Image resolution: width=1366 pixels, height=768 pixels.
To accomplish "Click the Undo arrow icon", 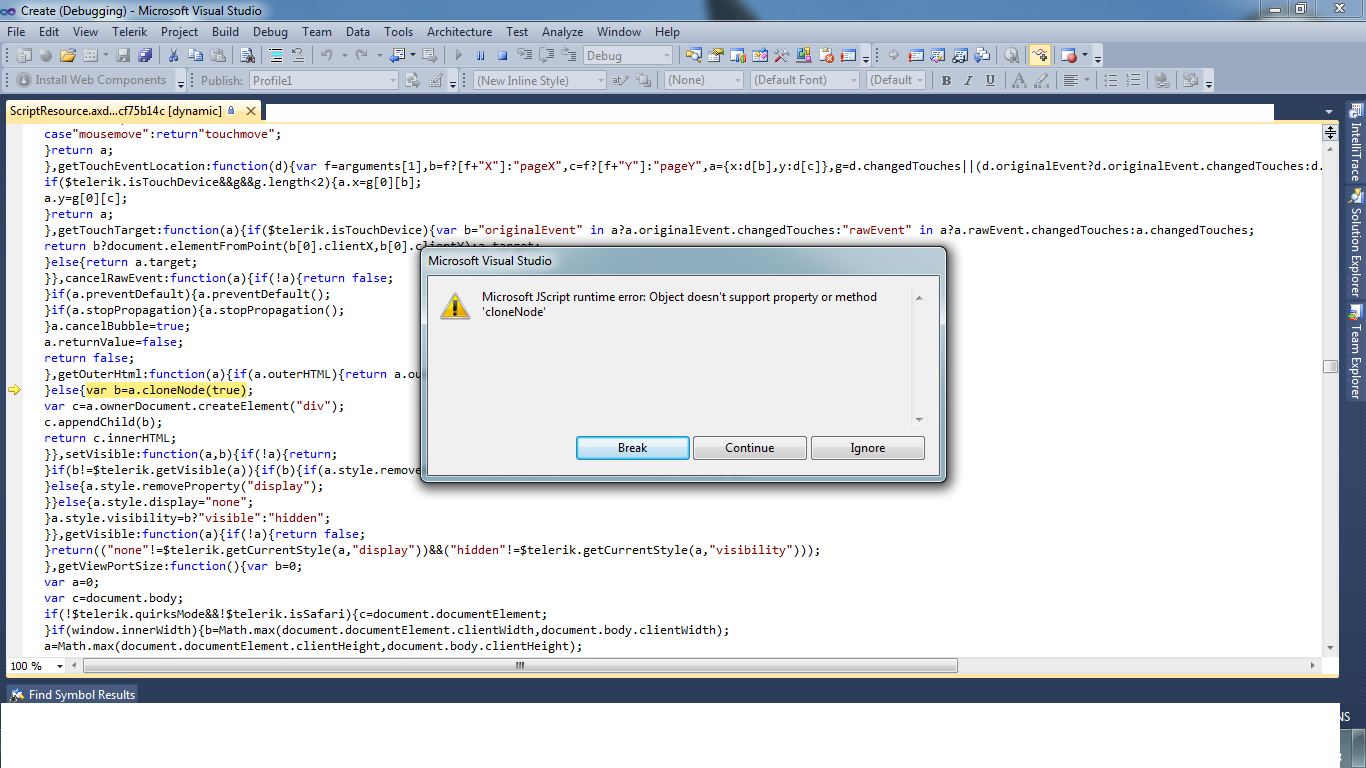I will (327, 56).
